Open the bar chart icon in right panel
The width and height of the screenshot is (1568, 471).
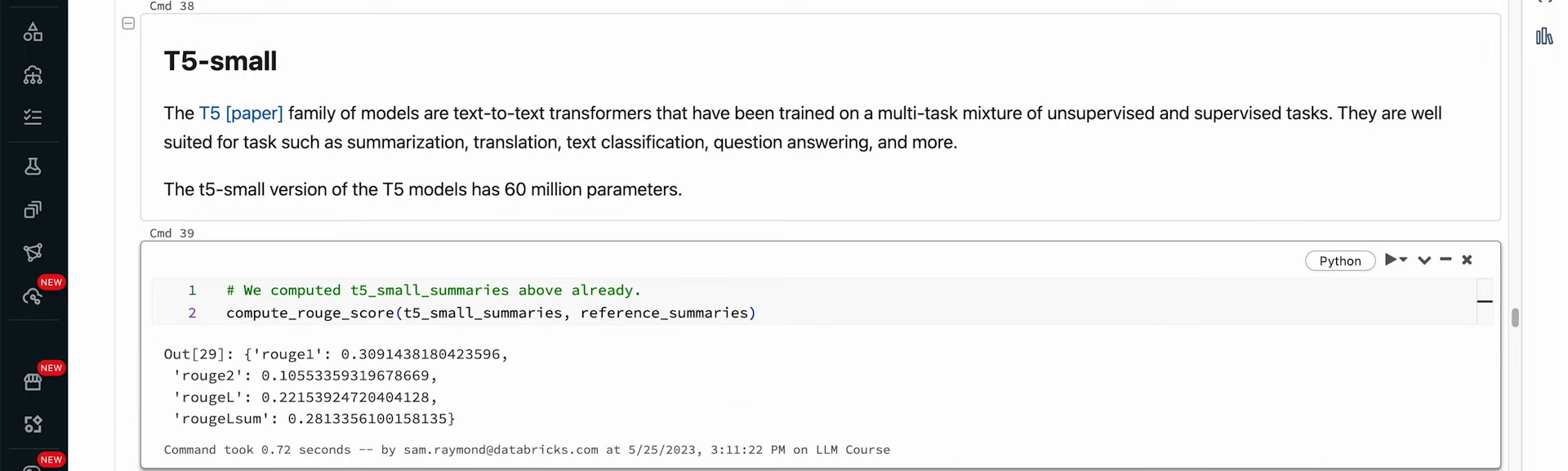click(1543, 37)
